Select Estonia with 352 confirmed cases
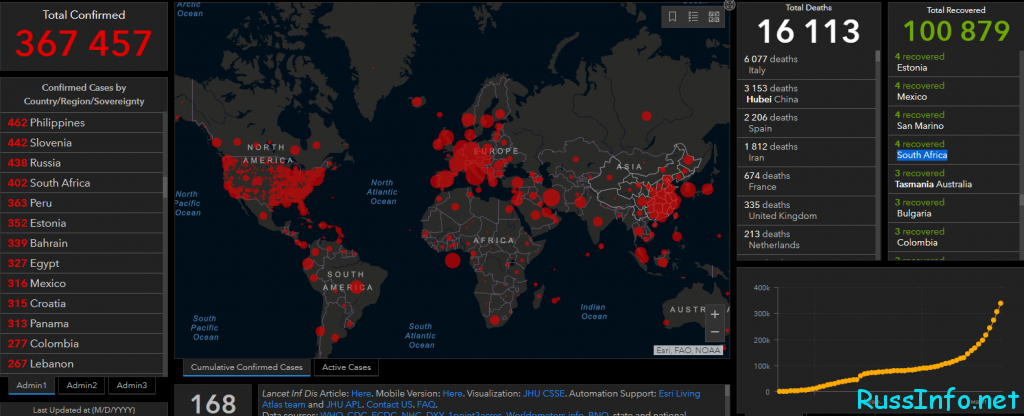 [81, 223]
